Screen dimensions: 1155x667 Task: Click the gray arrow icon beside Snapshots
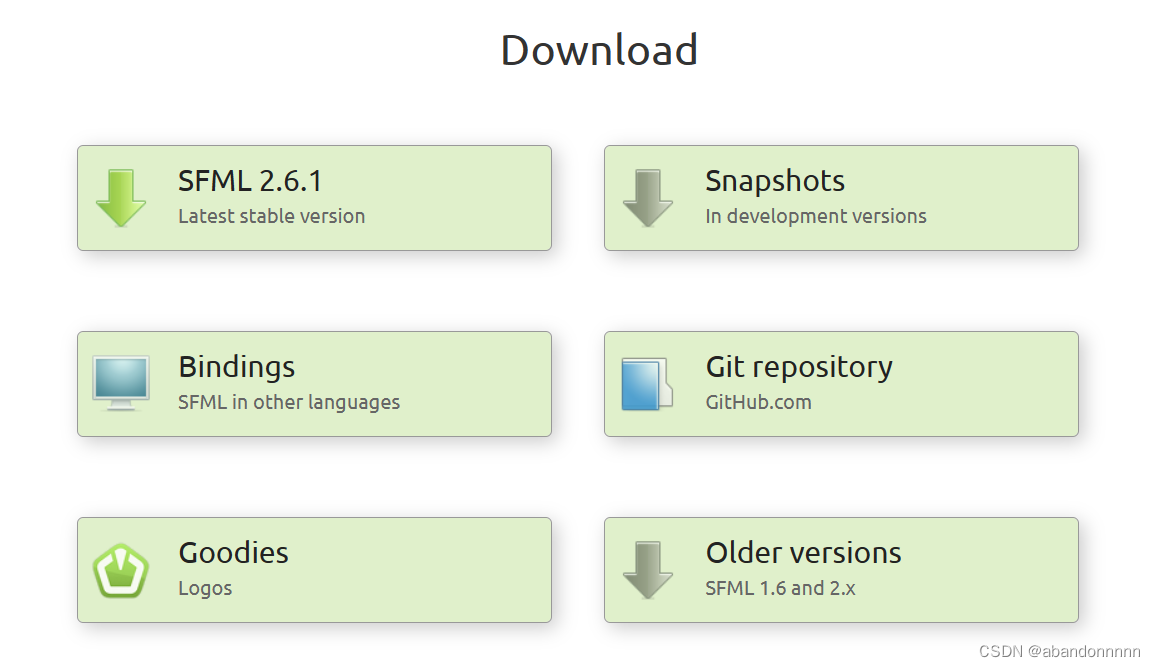[647, 198]
